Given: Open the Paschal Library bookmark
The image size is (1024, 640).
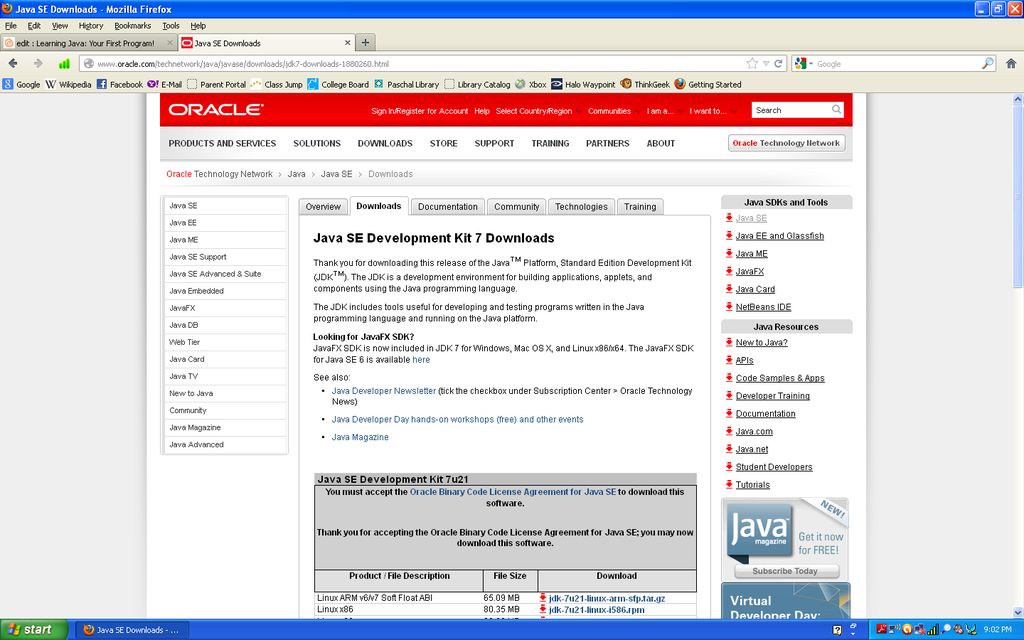Looking at the screenshot, I should tap(406, 84).
